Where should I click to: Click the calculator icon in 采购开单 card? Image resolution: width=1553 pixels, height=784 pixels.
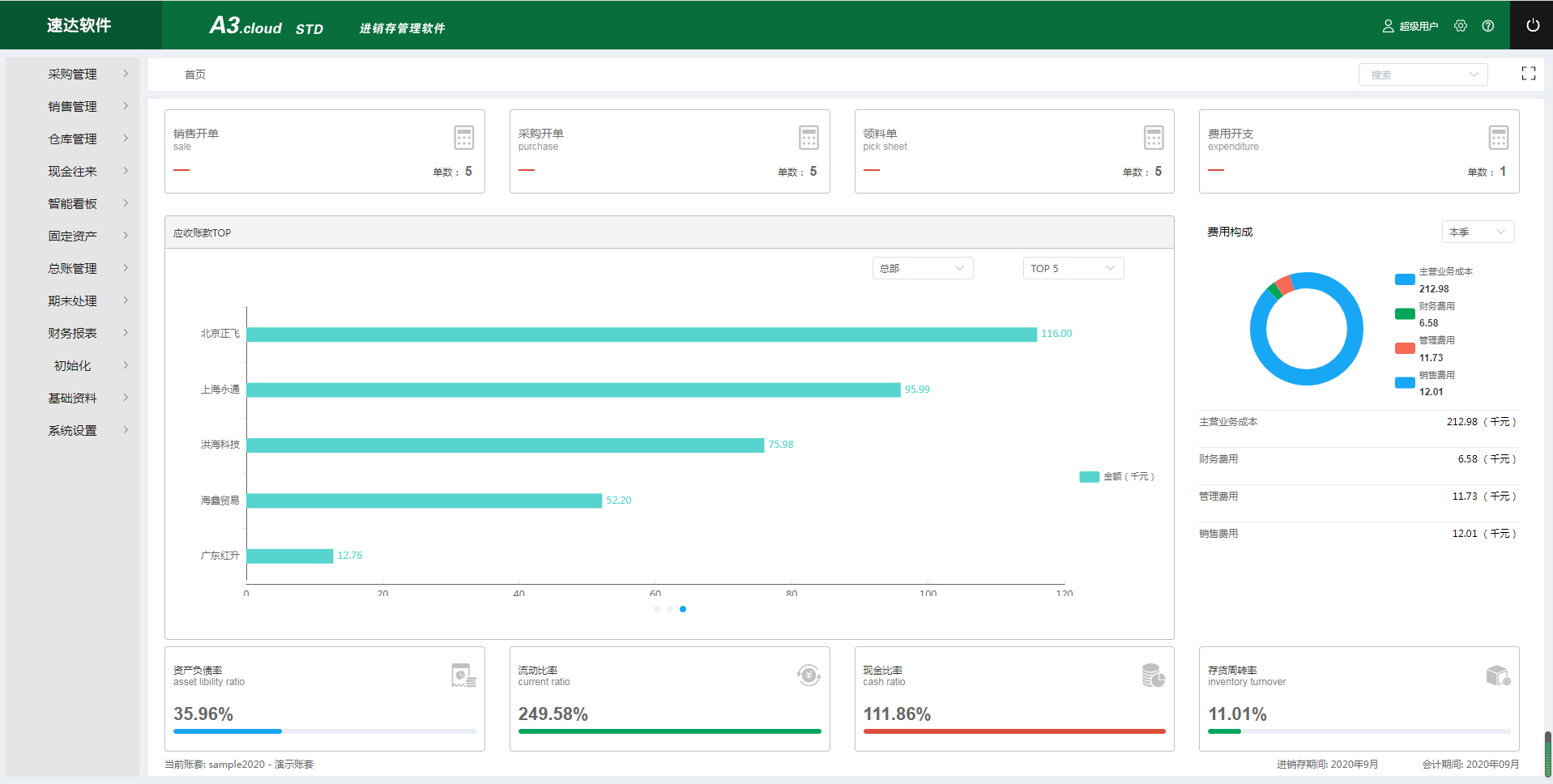(x=808, y=138)
